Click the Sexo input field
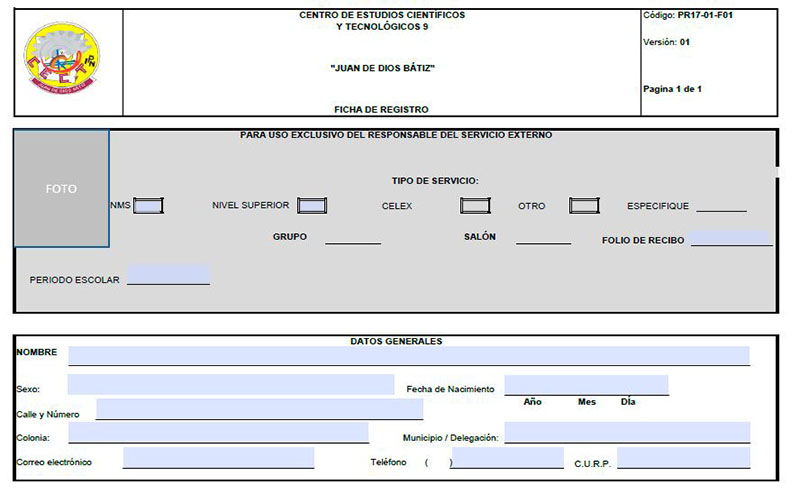This screenshot has height=494, width=800. (x=231, y=384)
